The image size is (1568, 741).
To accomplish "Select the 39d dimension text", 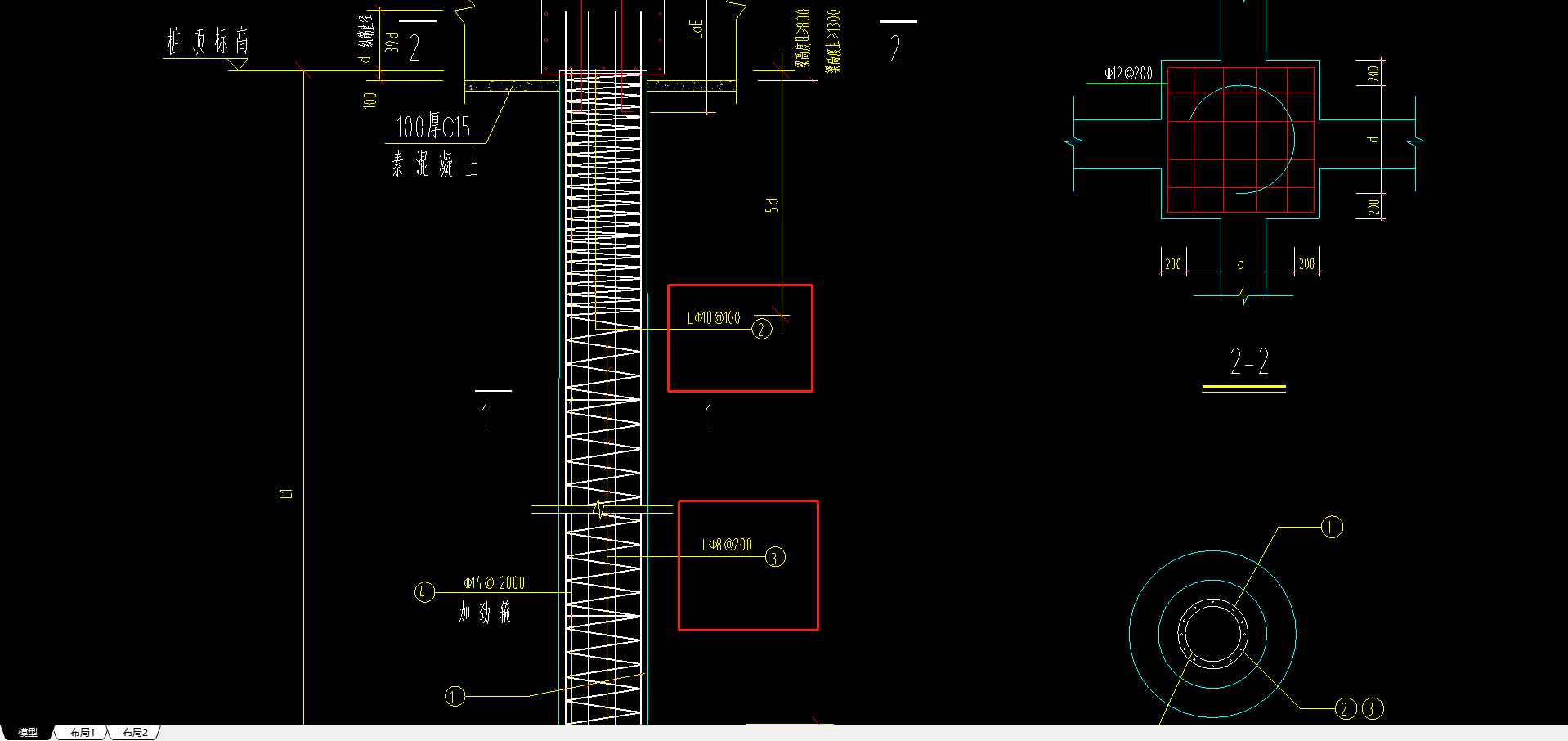I will pos(392,42).
